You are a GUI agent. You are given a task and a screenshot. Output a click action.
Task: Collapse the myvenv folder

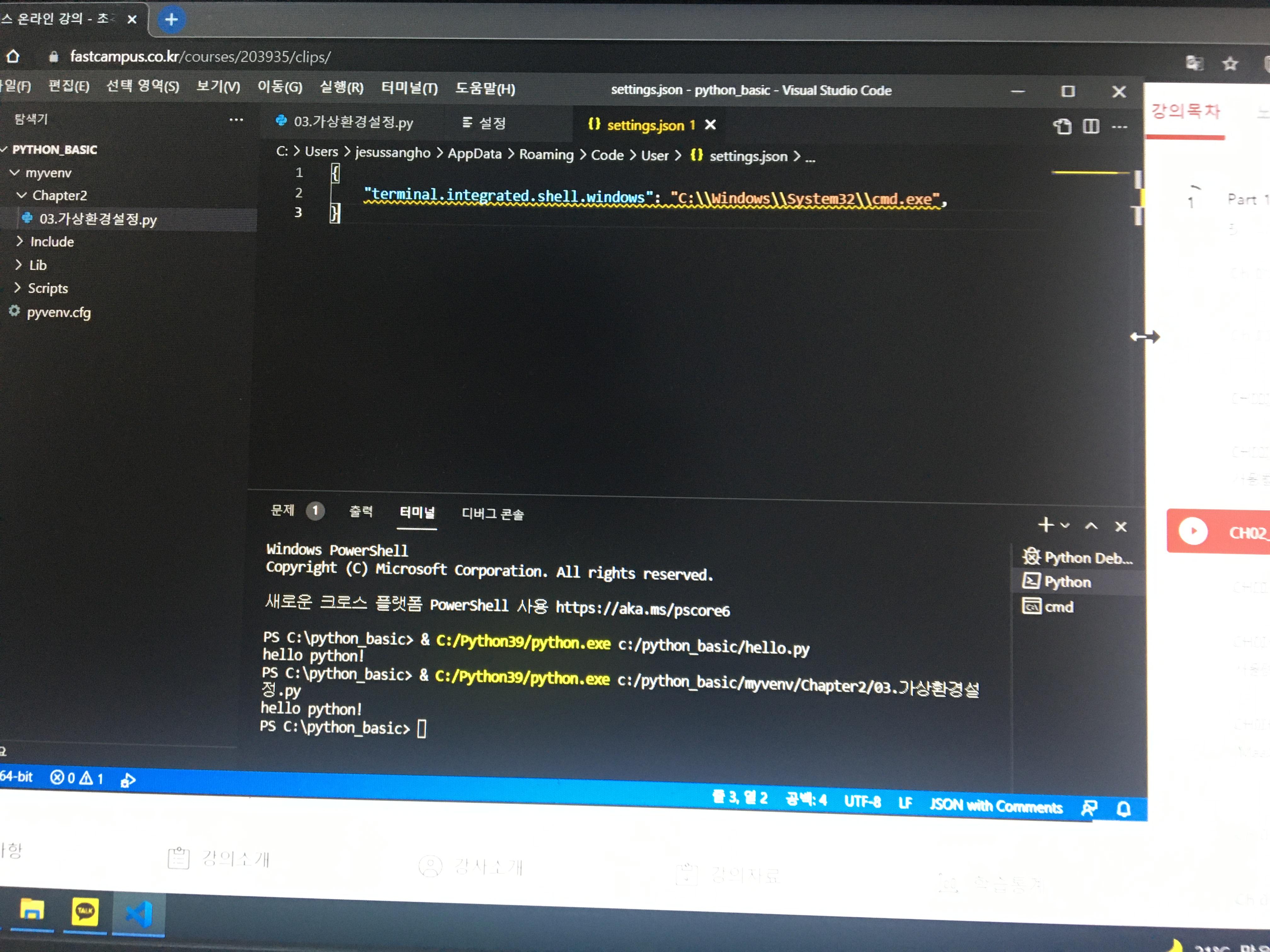[x=15, y=173]
